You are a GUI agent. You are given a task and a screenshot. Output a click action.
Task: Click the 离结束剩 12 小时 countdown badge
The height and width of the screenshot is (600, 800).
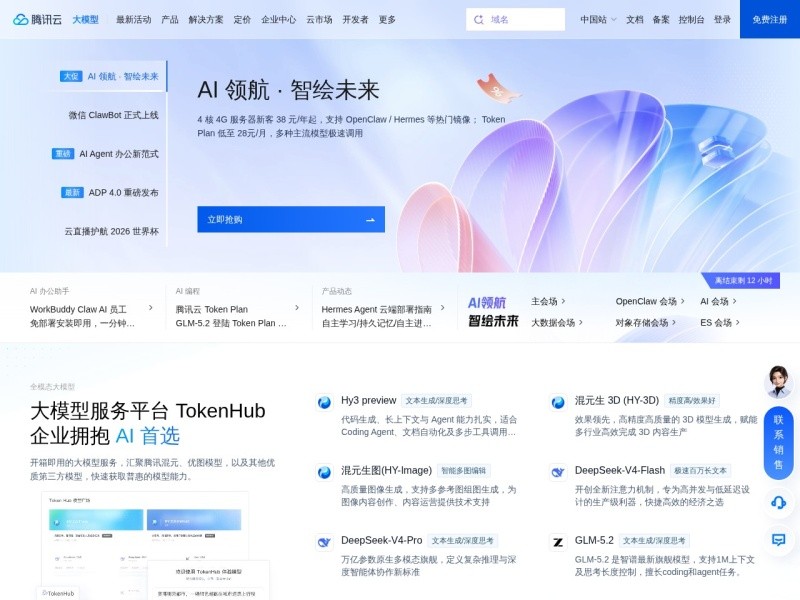tap(740, 281)
